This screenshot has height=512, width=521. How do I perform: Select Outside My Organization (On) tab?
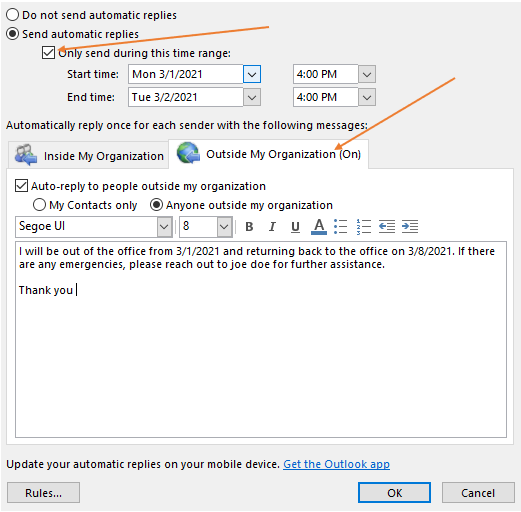(x=269, y=154)
